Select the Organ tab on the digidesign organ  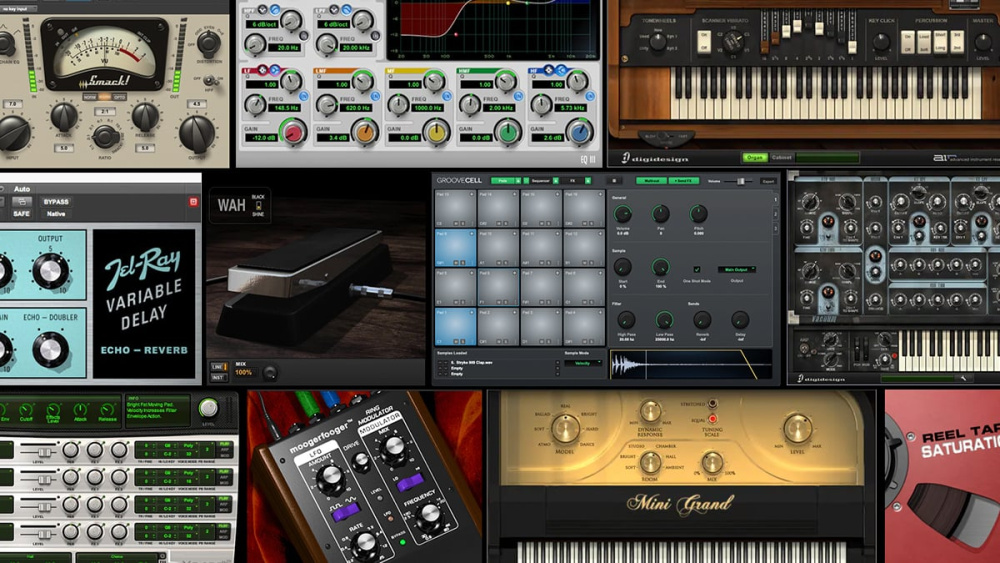pyautogui.click(x=754, y=157)
